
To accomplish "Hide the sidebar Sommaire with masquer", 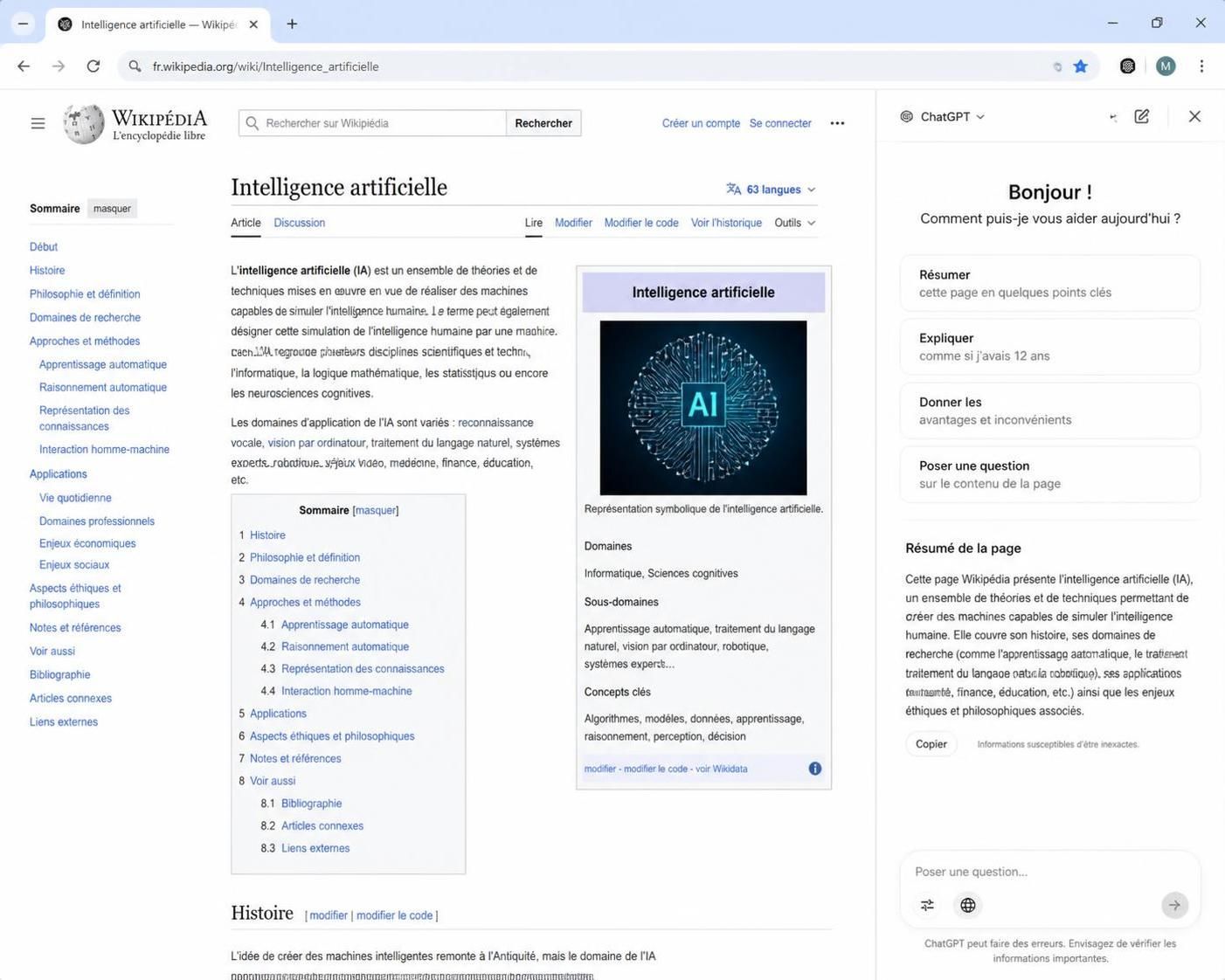I will coord(112,209).
